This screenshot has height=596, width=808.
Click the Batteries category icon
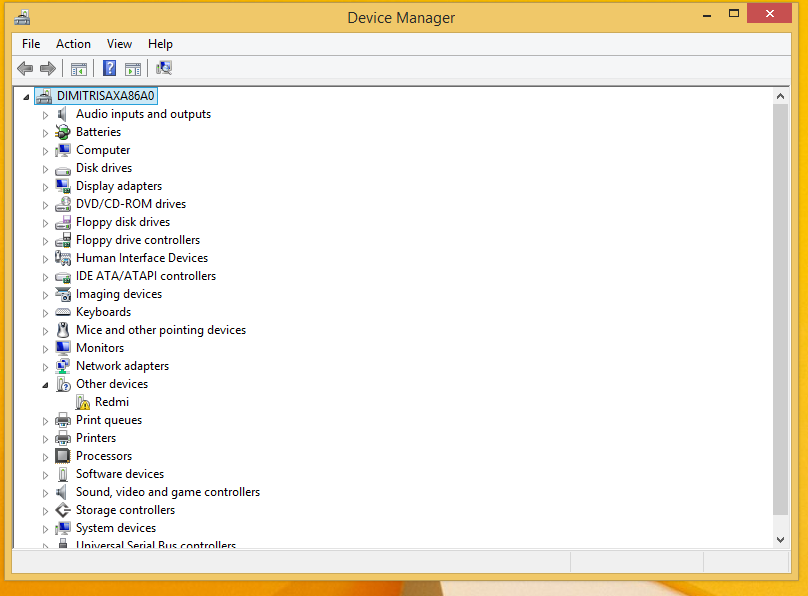pos(63,132)
